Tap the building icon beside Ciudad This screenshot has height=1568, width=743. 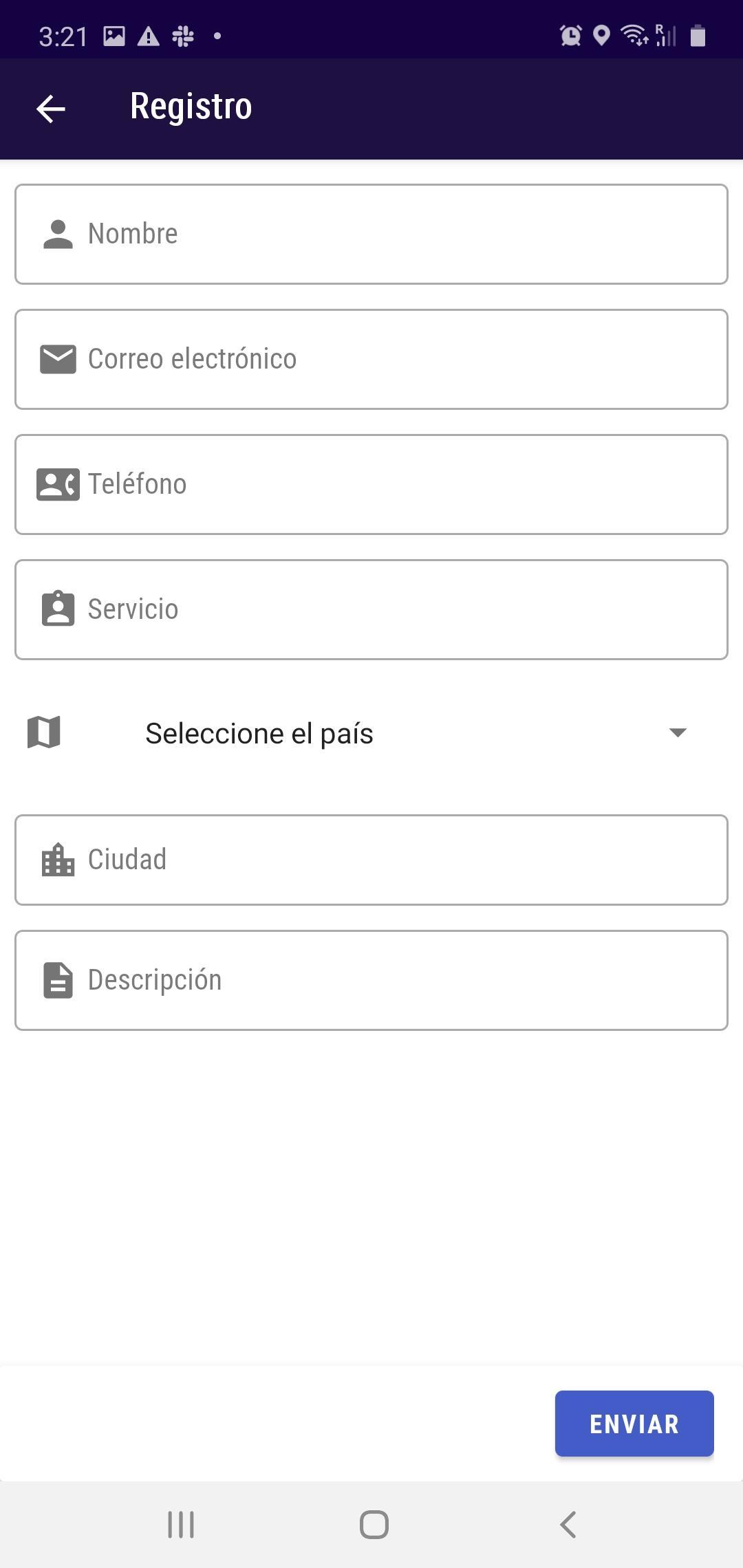(x=58, y=860)
